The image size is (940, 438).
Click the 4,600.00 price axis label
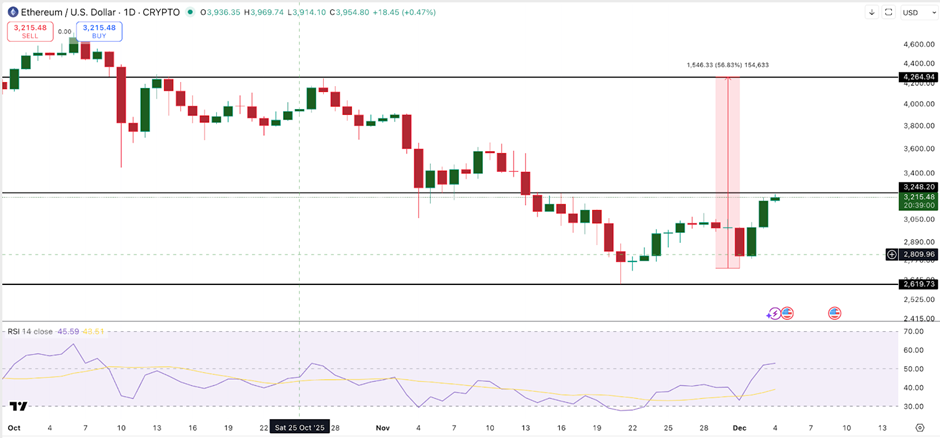pos(917,44)
